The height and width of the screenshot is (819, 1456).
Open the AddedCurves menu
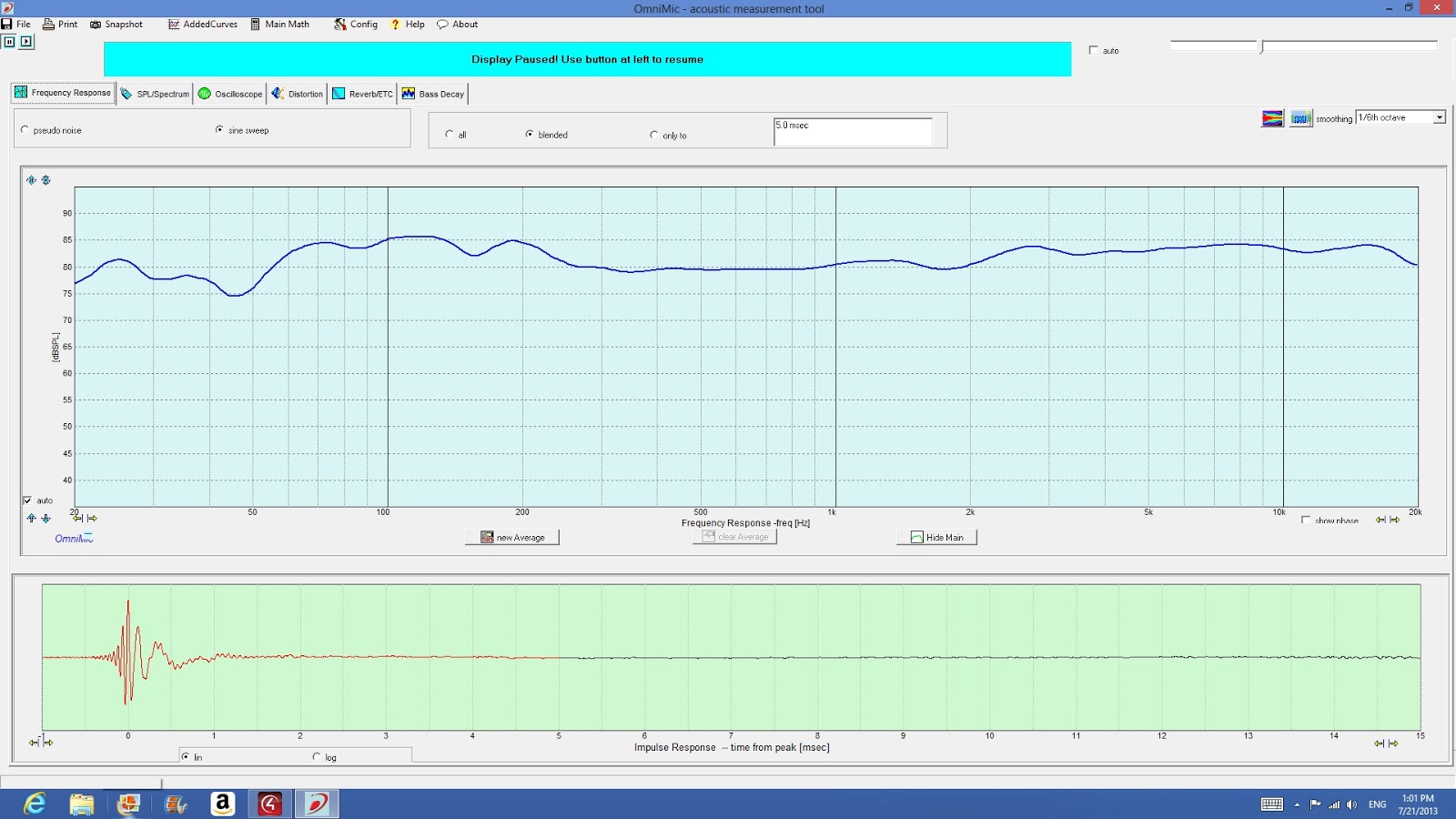click(x=202, y=25)
